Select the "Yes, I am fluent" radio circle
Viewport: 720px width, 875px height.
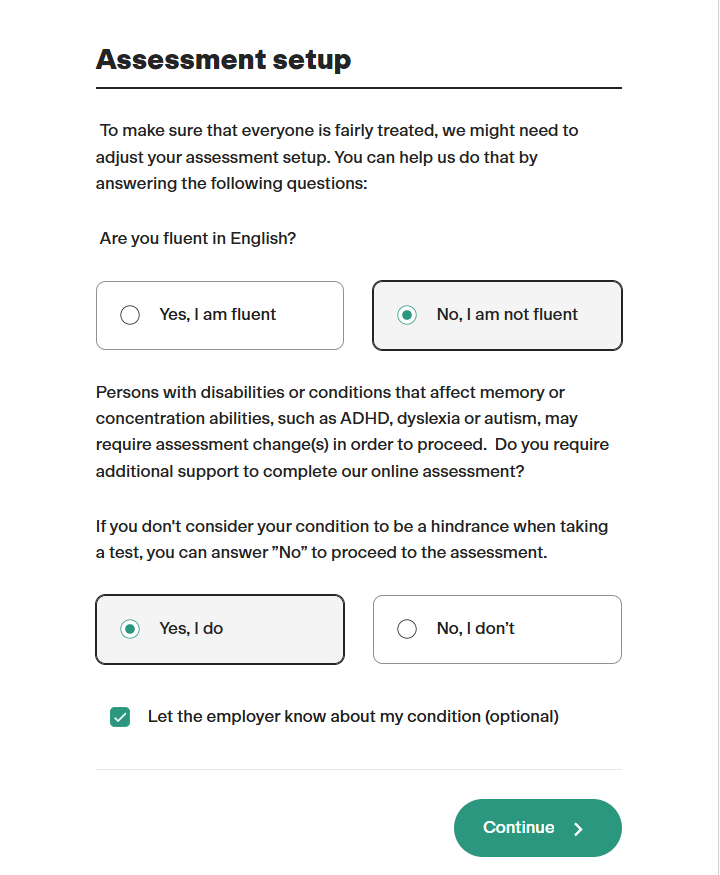[130, 315]
